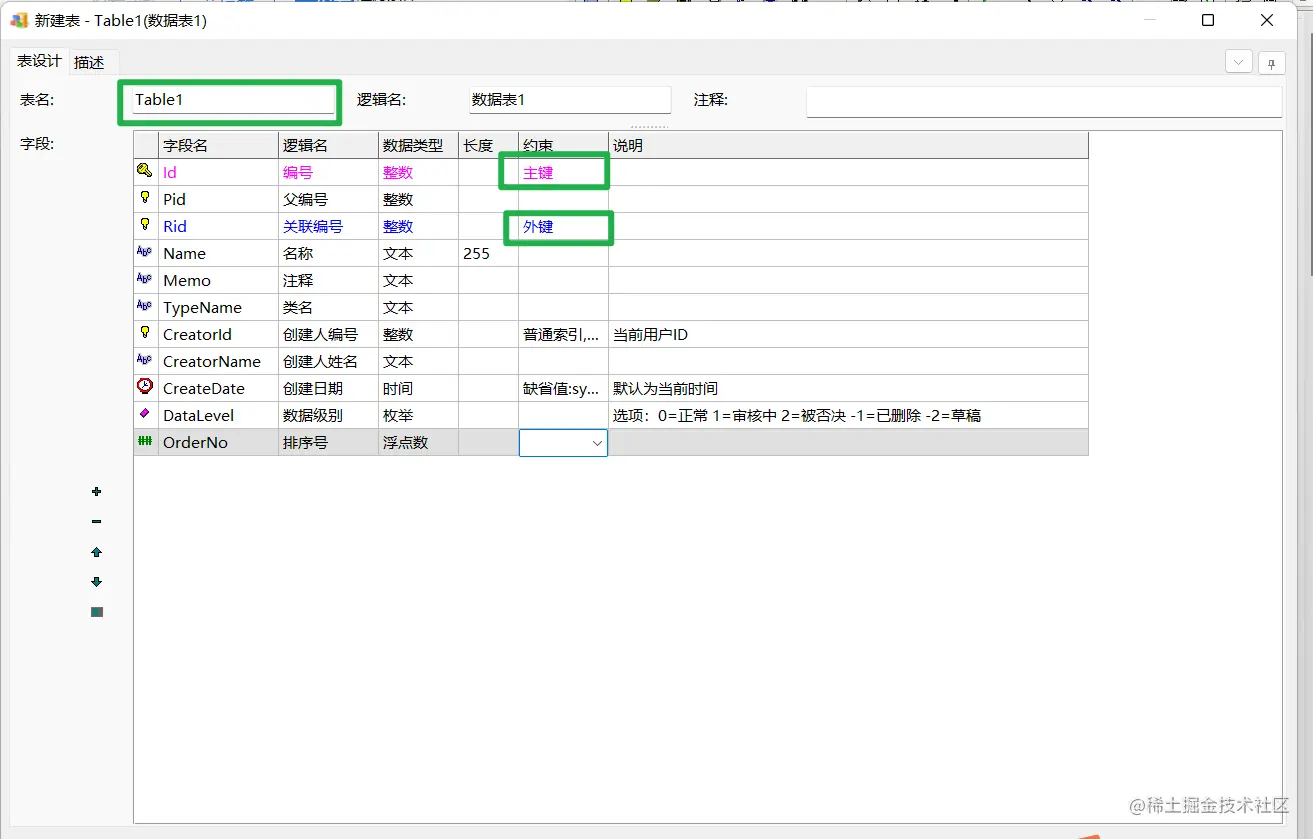Click the pin icon at the top right
This screenshot has height=839, width=1313.
click(x=1272, y=62)
